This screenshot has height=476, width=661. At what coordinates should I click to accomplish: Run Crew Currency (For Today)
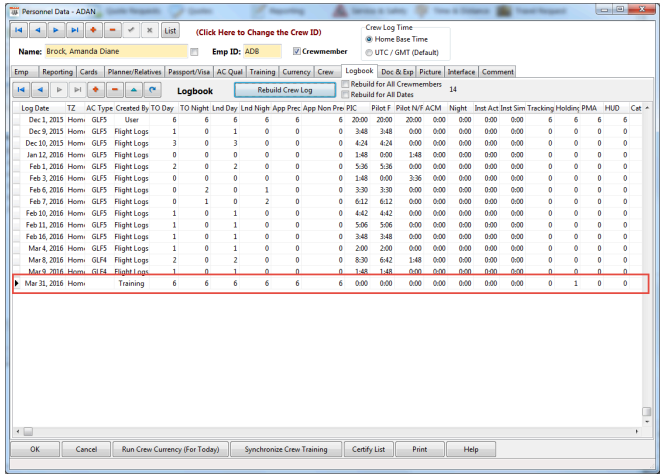click(171, 449)
